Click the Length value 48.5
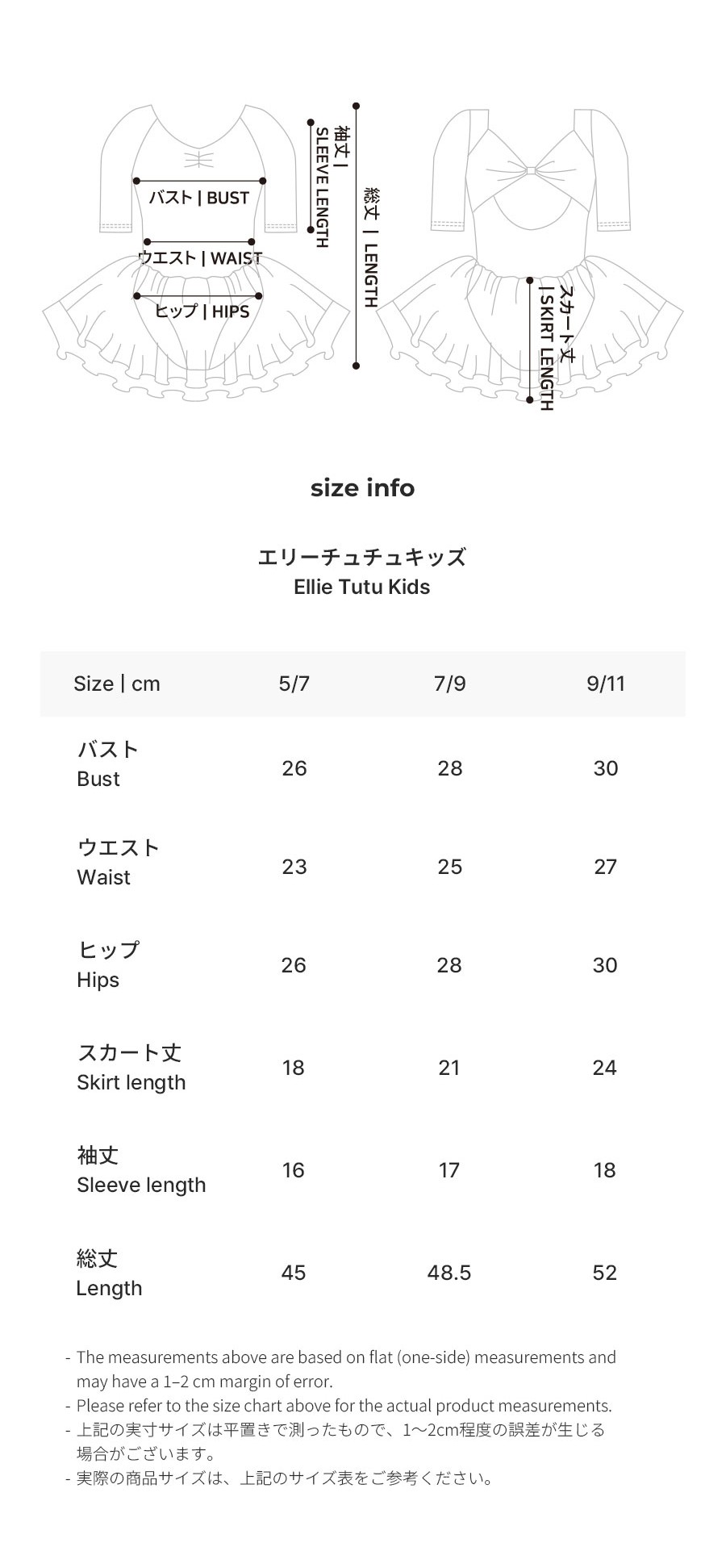Viewport: 726px width, 1568px height. pos(449,1273)
